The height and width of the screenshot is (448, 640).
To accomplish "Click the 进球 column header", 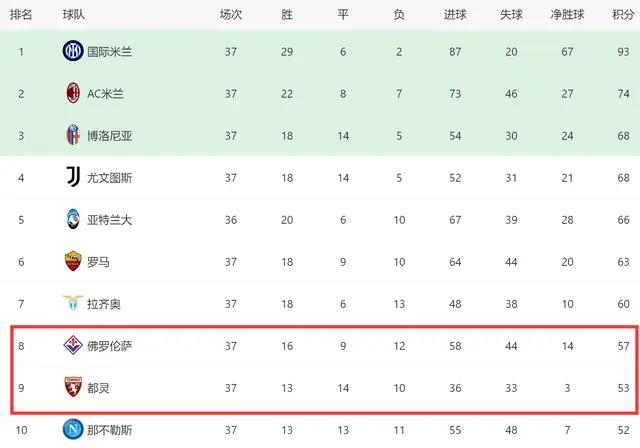I will [x=455, y=15].
